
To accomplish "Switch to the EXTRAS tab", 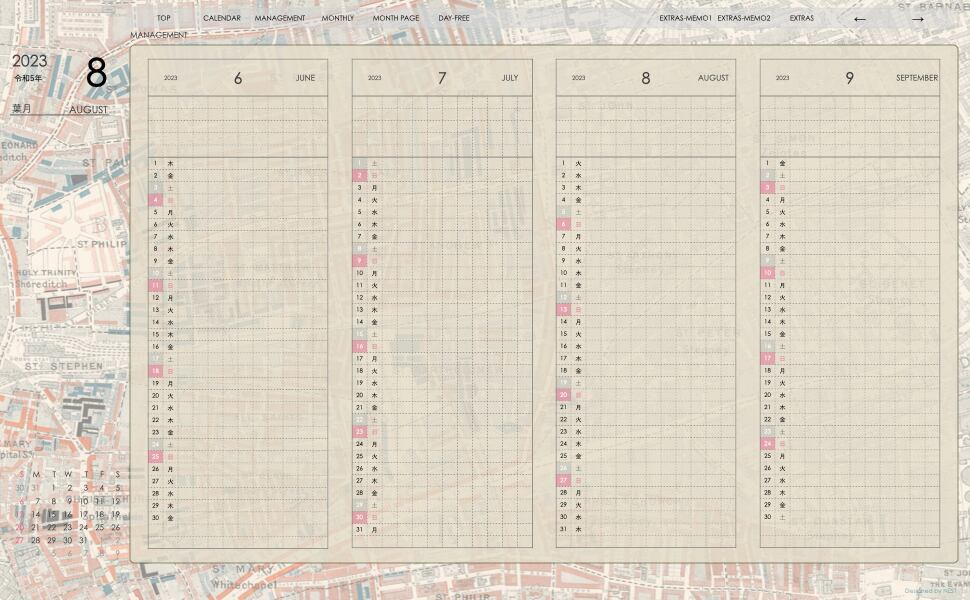I will 801,18.
